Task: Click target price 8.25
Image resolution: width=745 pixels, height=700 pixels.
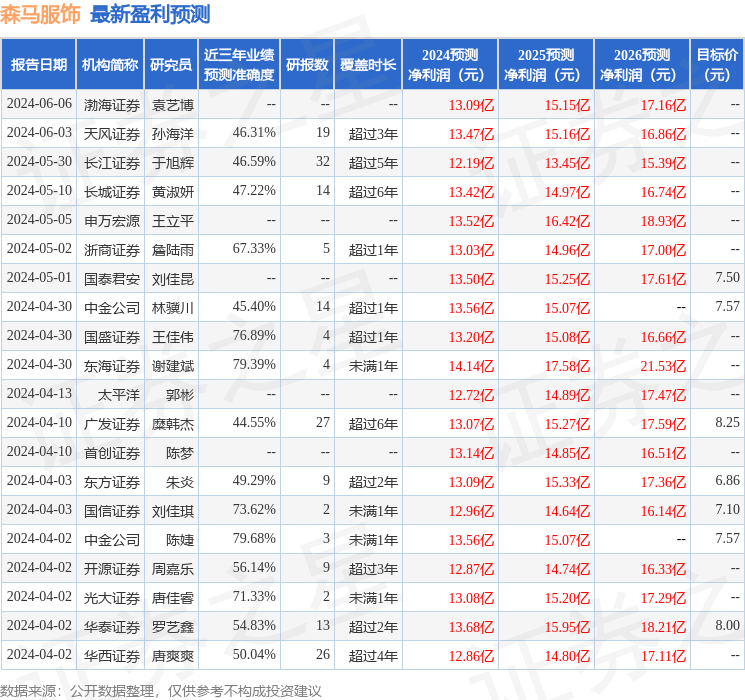Action: coord(727,422)
